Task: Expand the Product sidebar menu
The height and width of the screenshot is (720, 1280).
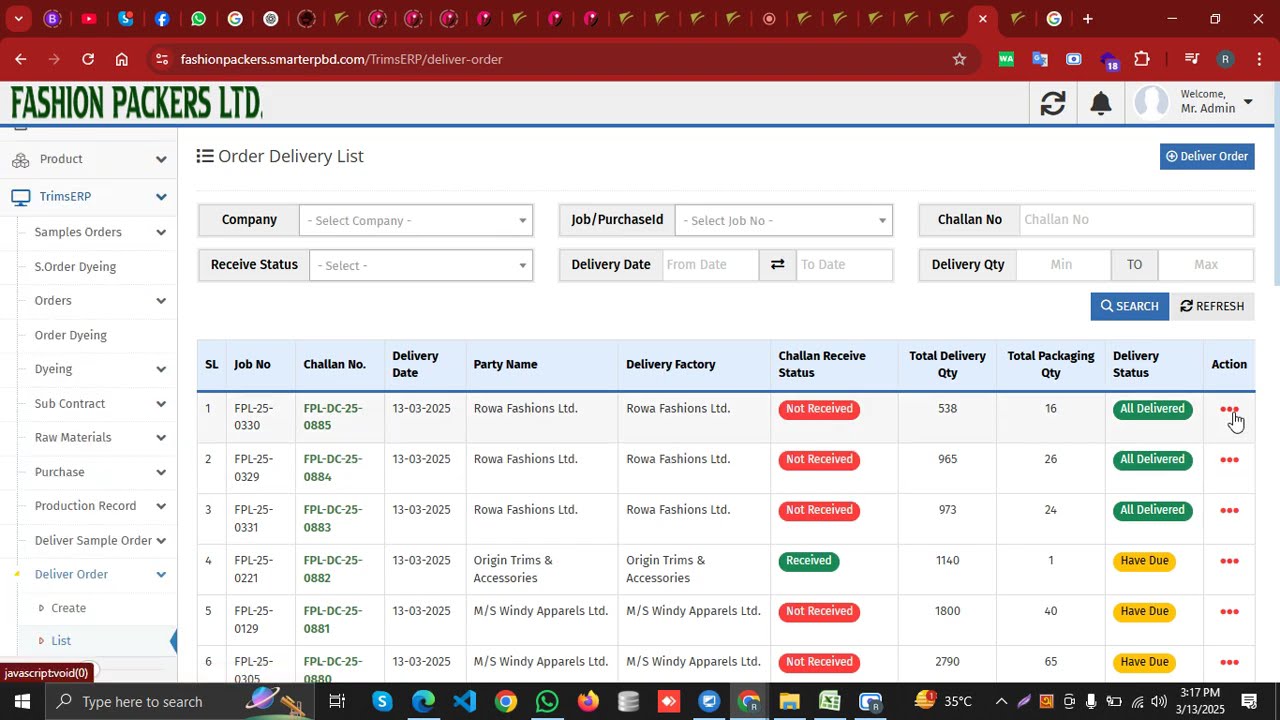Action: pos(161,159)
